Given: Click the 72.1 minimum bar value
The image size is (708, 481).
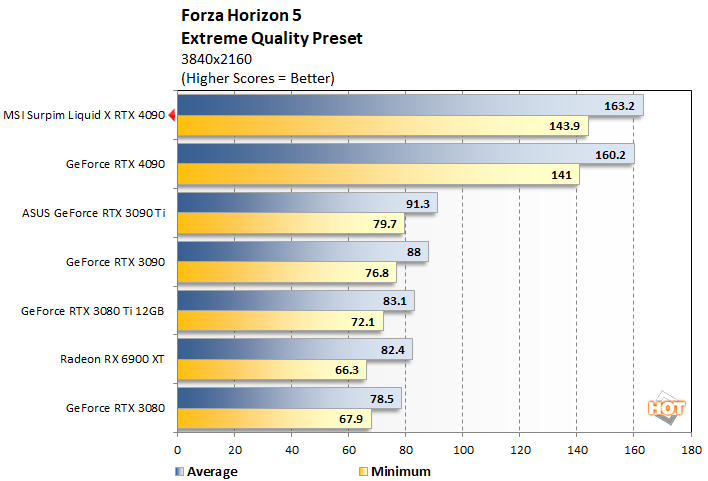Looking at the screenshot, I should (363, 322).
